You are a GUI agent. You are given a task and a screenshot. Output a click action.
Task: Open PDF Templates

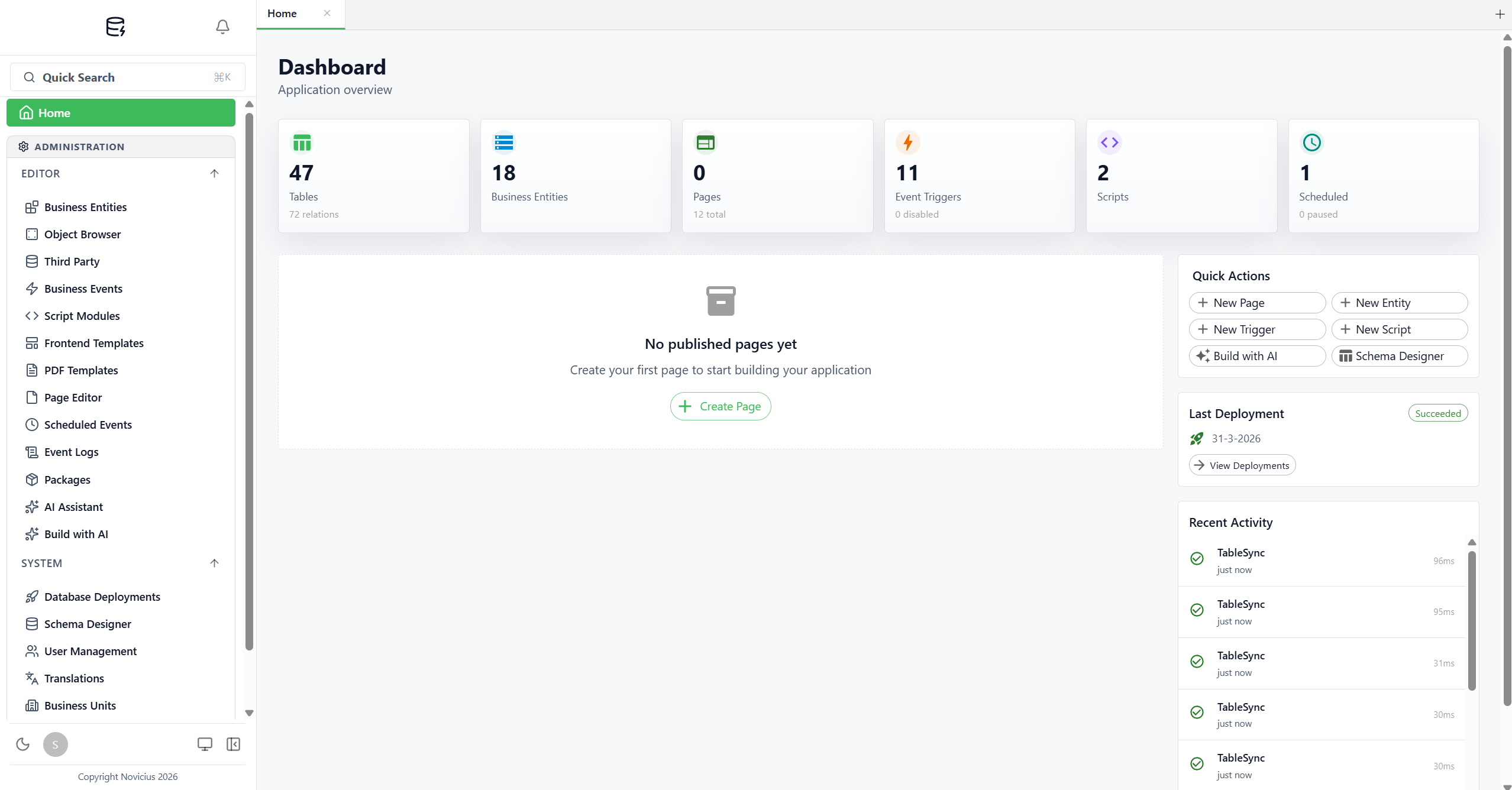pos(121,370)
